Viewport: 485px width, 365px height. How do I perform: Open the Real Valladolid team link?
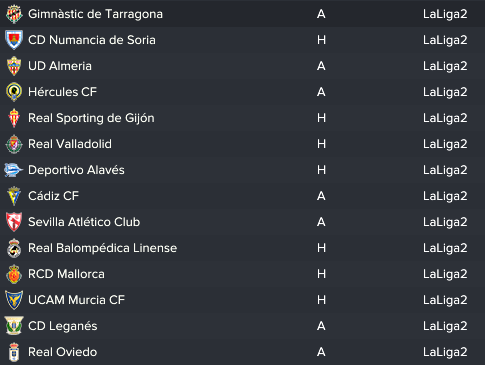tap(70, 144)
